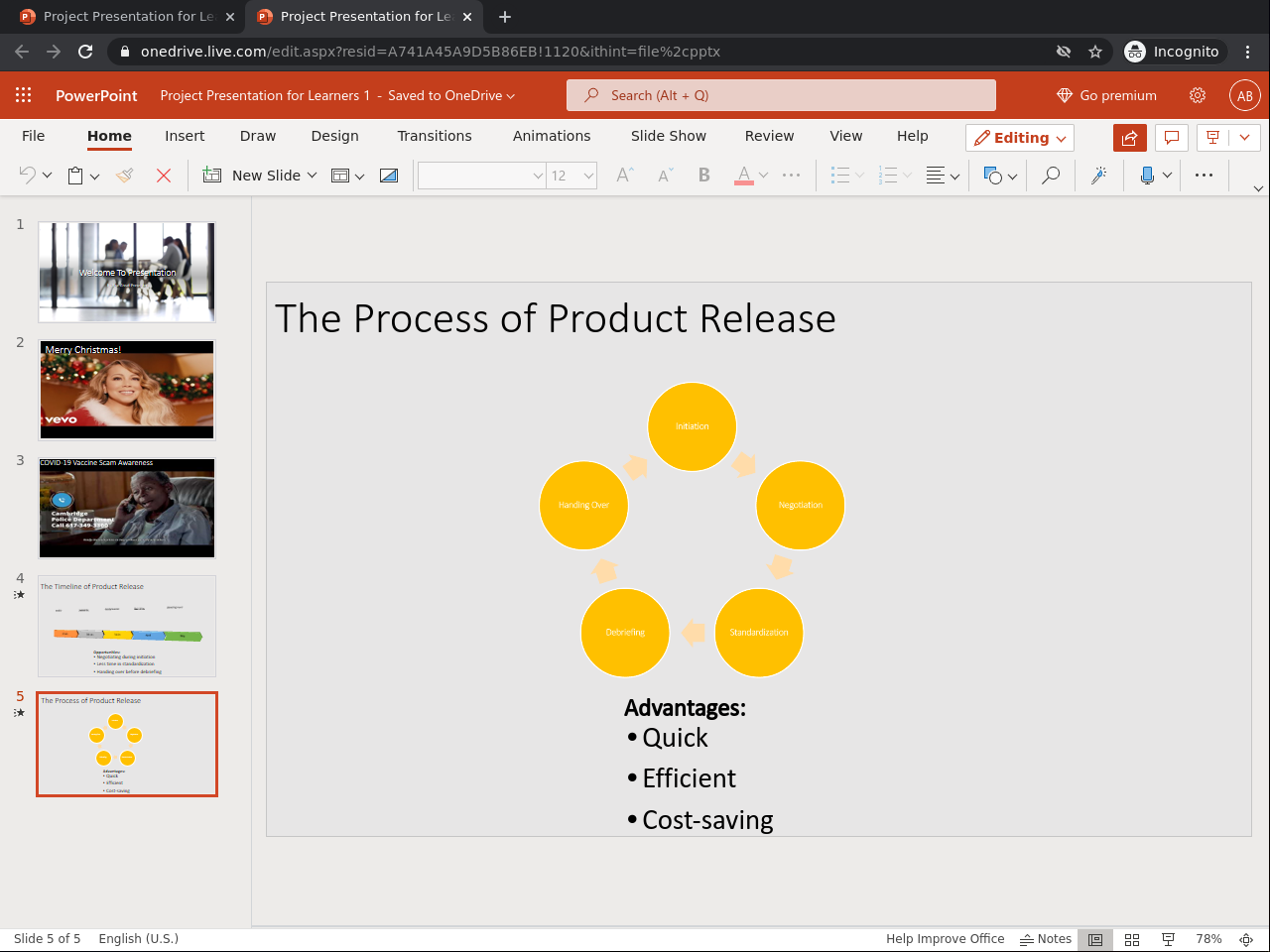Open the font name combo box

point(482,176)
